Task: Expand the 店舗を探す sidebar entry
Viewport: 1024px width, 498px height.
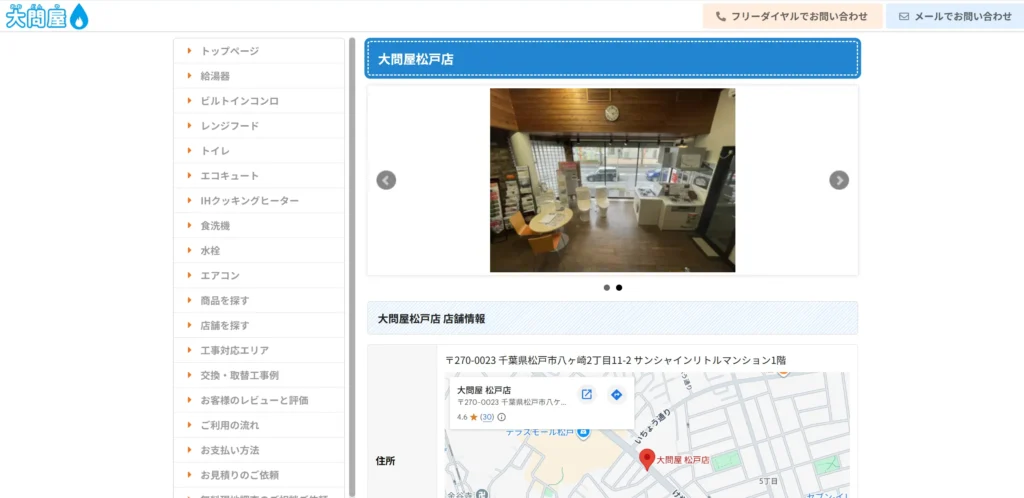Action: click(x=225, y=325)
